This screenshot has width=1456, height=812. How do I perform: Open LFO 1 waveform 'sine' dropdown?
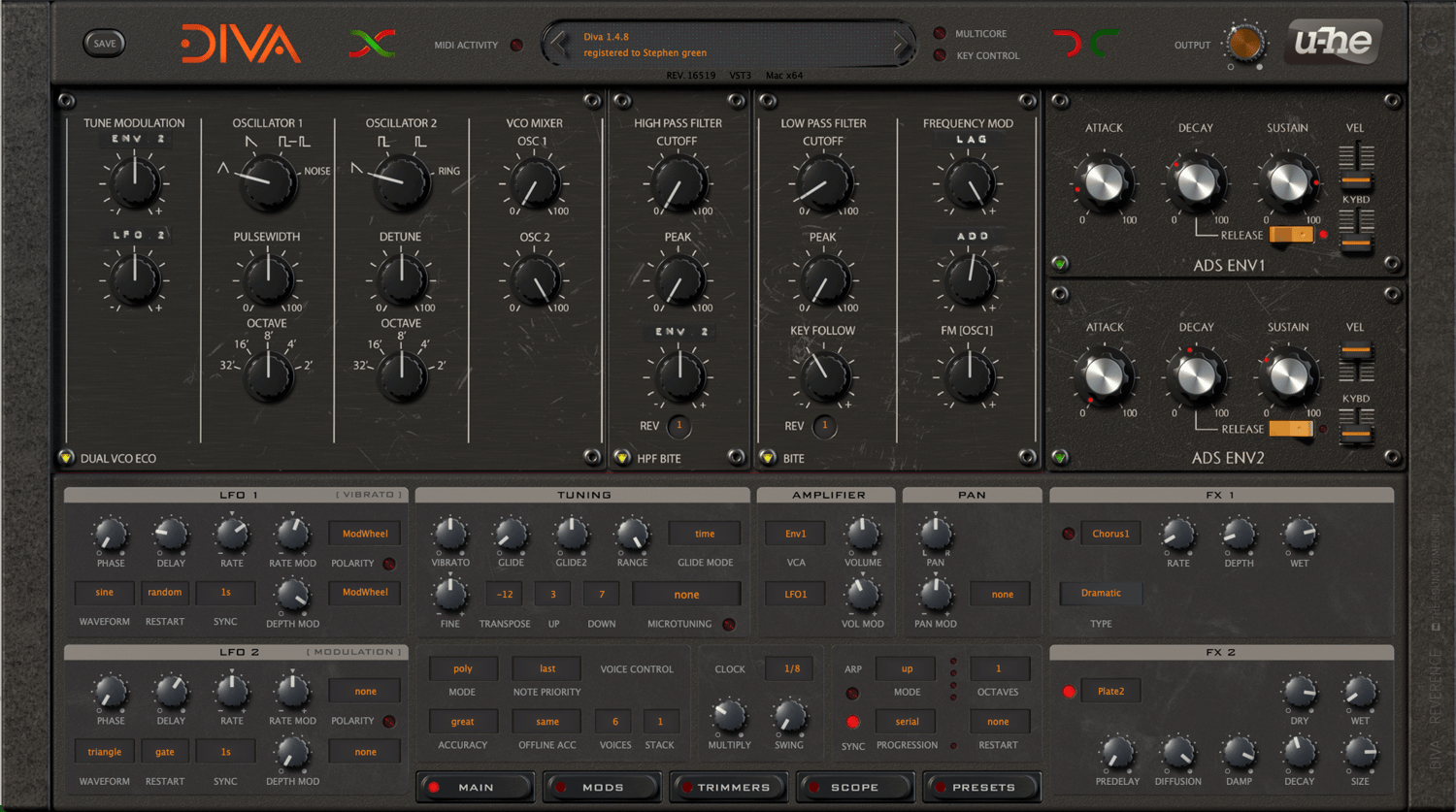point(105,592)
